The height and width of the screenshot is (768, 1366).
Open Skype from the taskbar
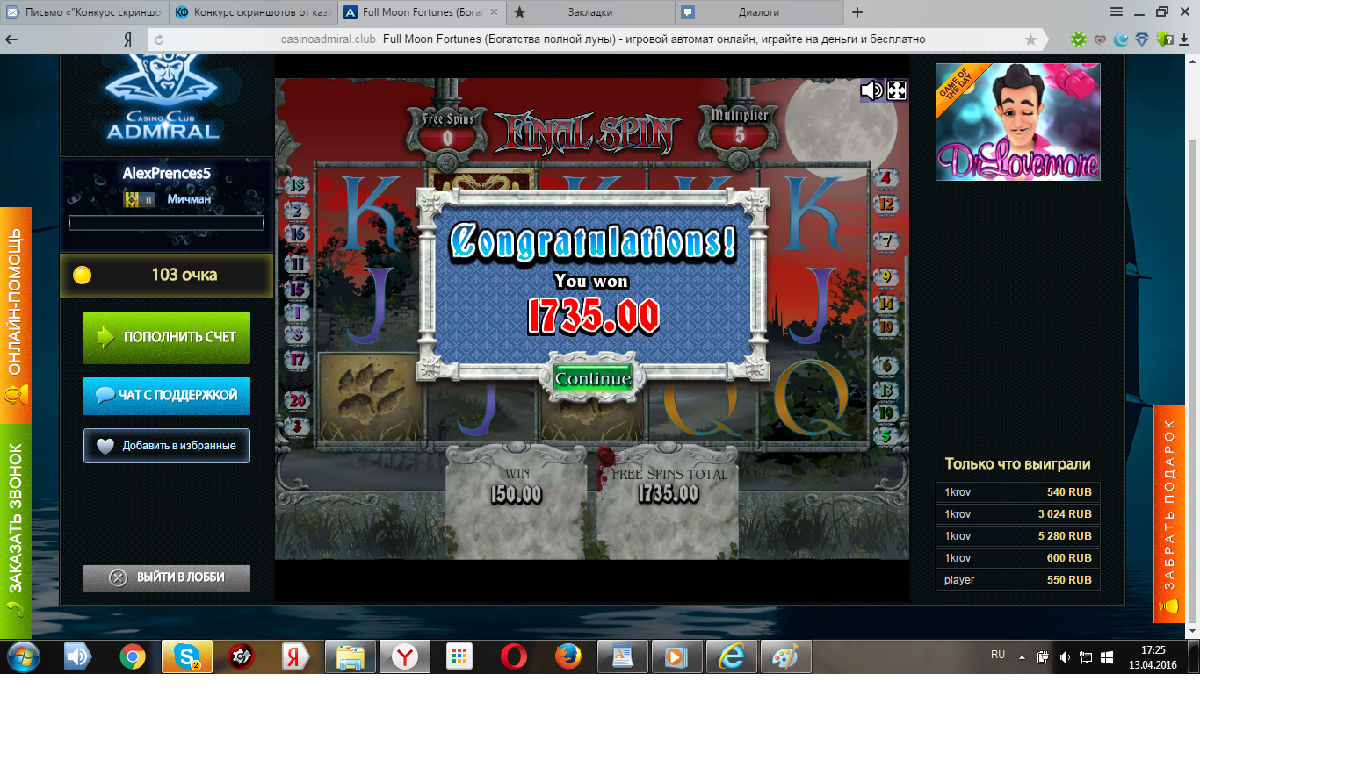[187, 657]
